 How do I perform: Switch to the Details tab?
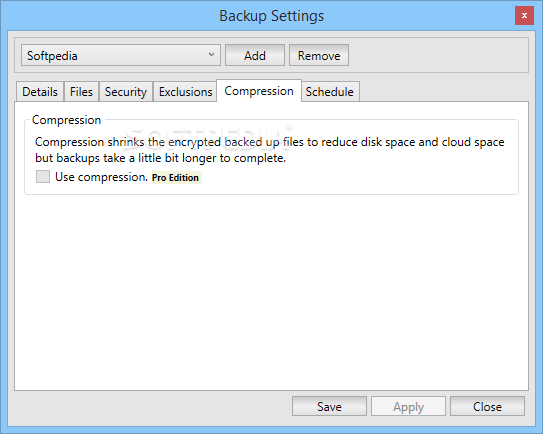click(40, 92)
